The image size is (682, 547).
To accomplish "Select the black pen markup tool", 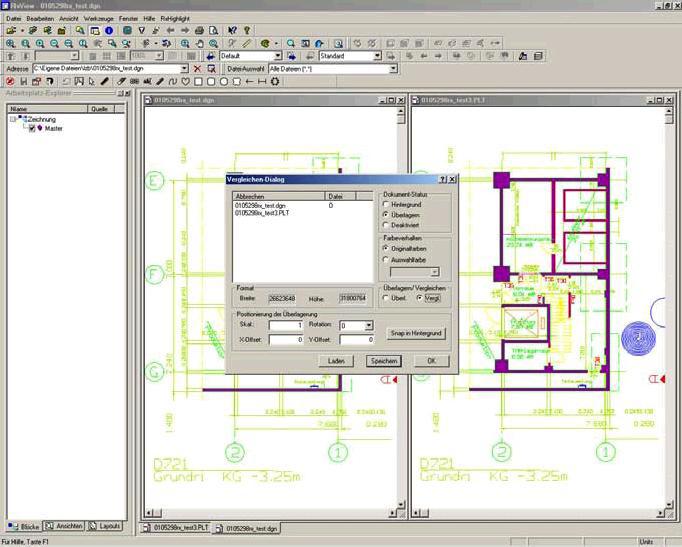I will click(105, 81).
